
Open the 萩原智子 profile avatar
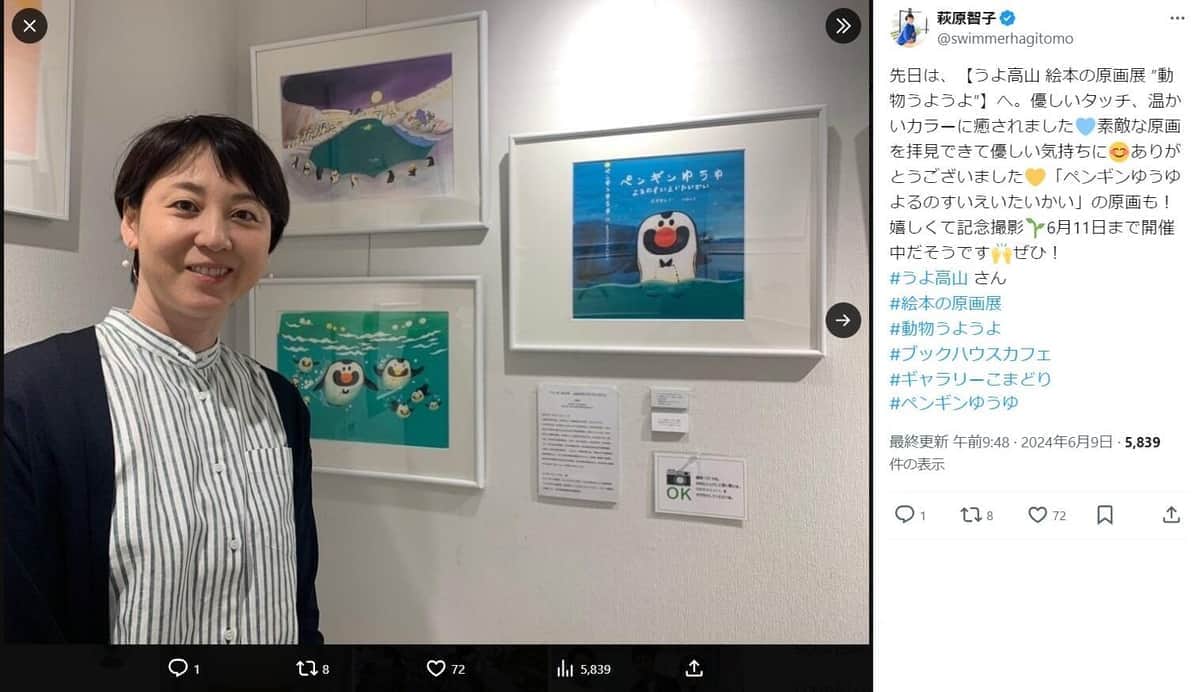pos(909,28)
